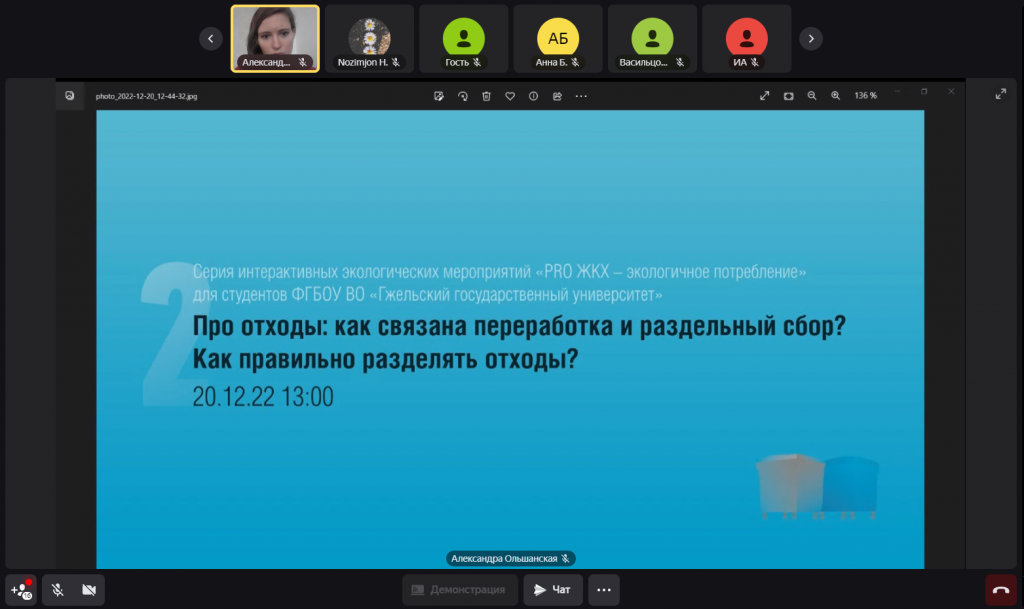The height and width of the screenshot is (609, 1024).
Task: Hang up with the red end-call button
Action: click(x=1000, y=590)
